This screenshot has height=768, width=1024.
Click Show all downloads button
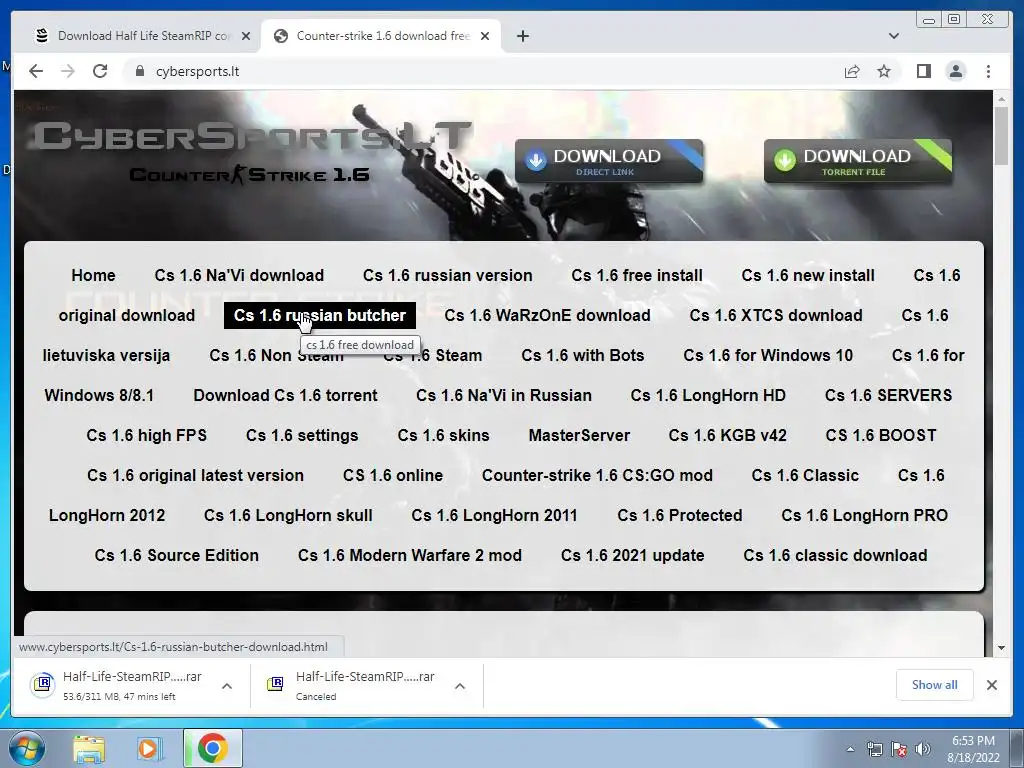(935, 684)
